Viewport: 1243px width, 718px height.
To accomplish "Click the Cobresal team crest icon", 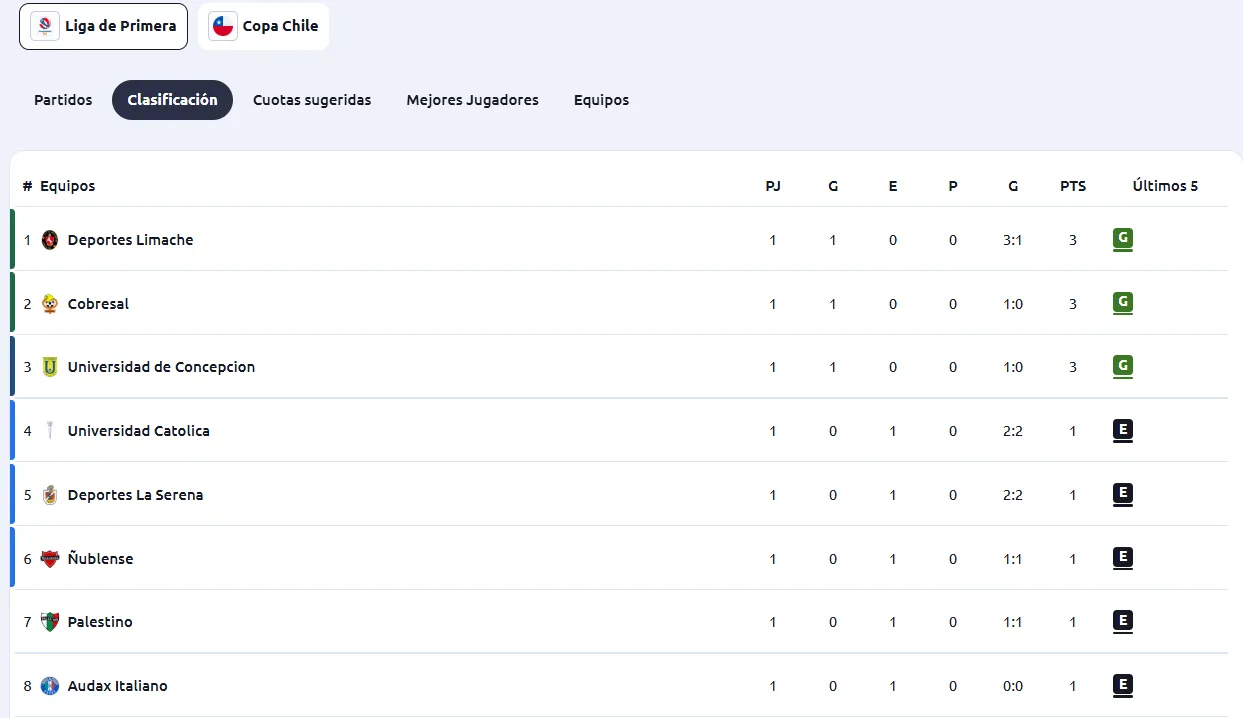I will [x=50, y=304].
